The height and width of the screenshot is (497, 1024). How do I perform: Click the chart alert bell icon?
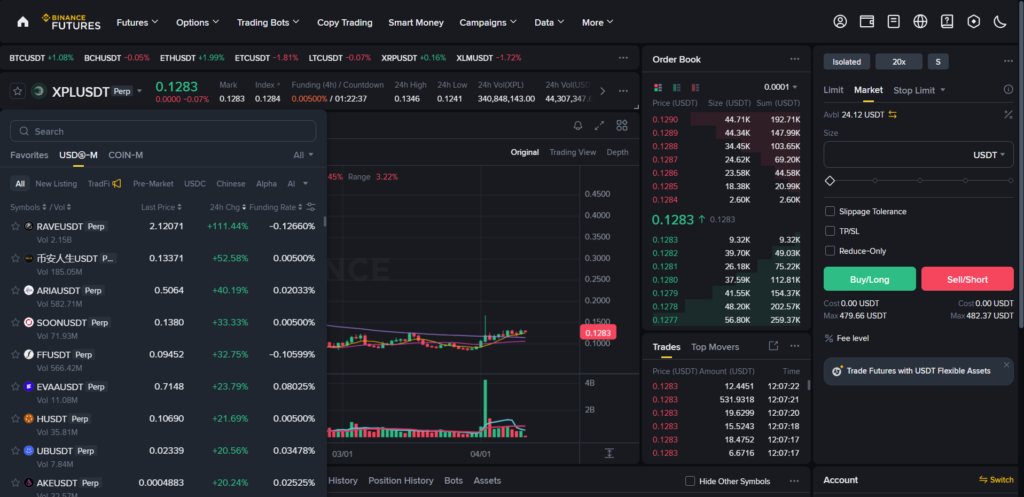tap(577, 125)
